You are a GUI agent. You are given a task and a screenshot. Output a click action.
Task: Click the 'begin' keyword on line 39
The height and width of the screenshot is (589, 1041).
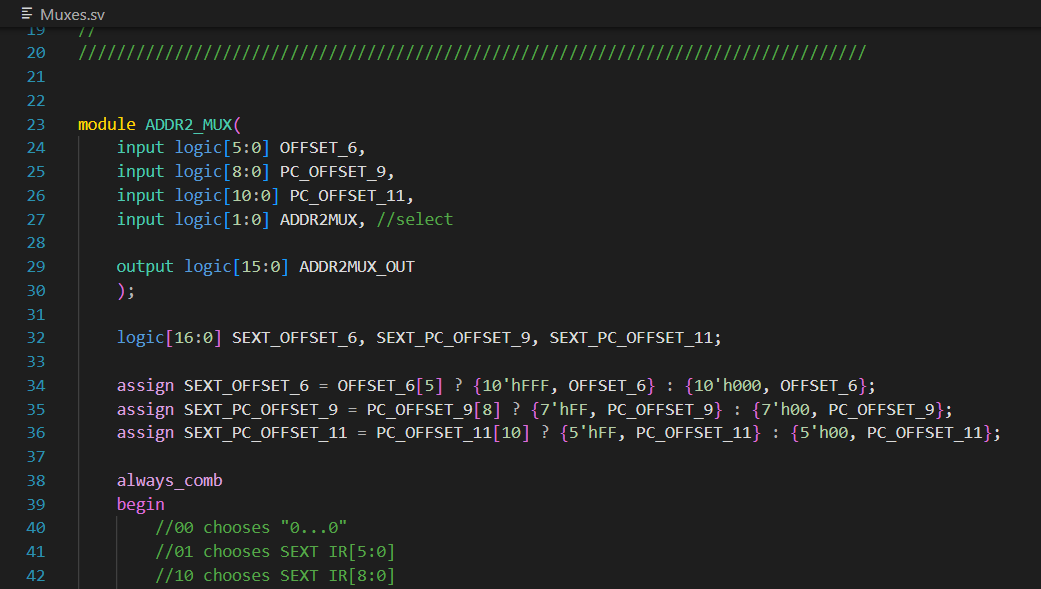(x=140, y=504)
